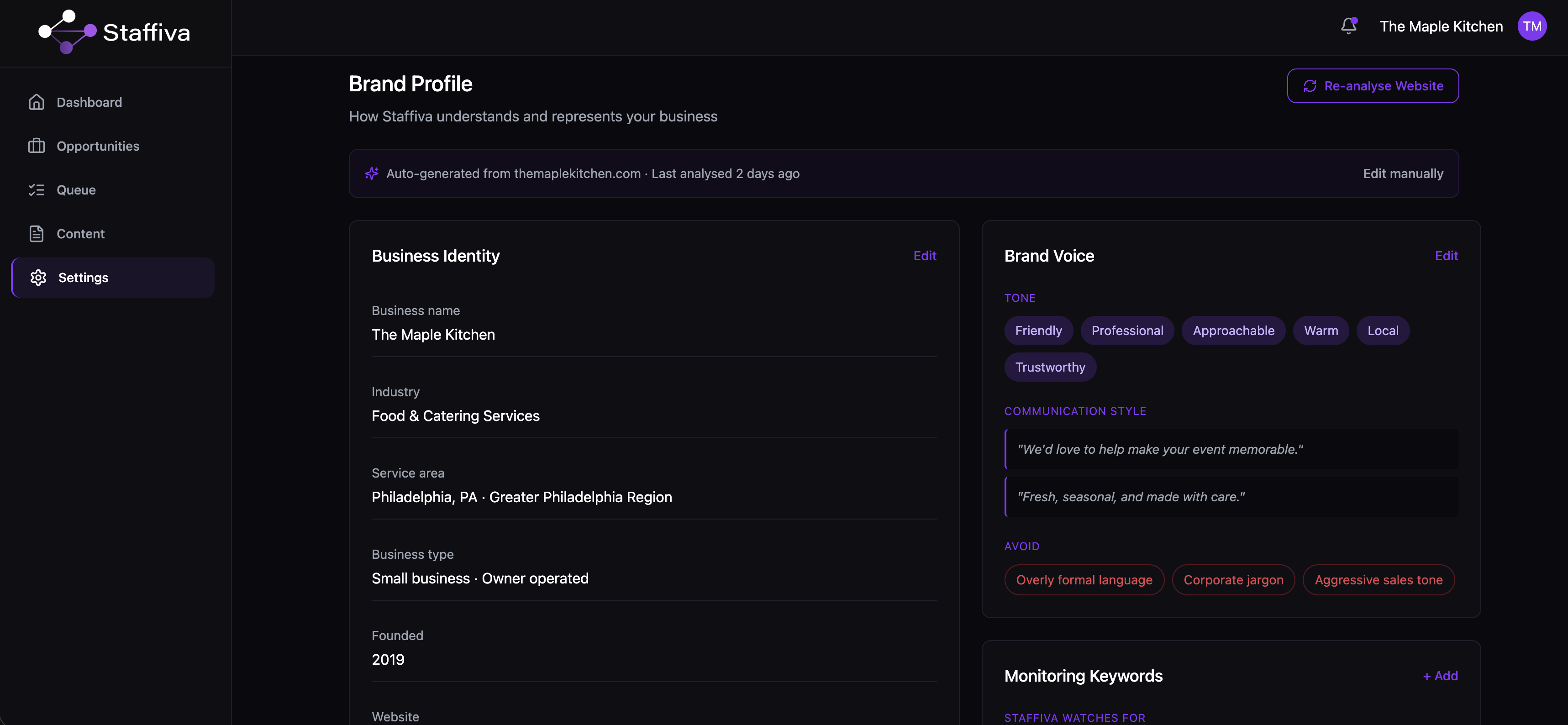Click the Opportunities briefcase icon
Screen dimensions: 1568x725
point(37,146)
